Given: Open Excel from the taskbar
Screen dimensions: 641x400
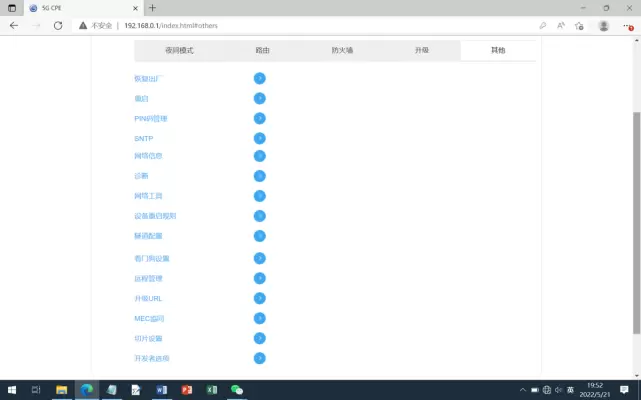Looking at the screenshot, I should [x=212, y=390].
